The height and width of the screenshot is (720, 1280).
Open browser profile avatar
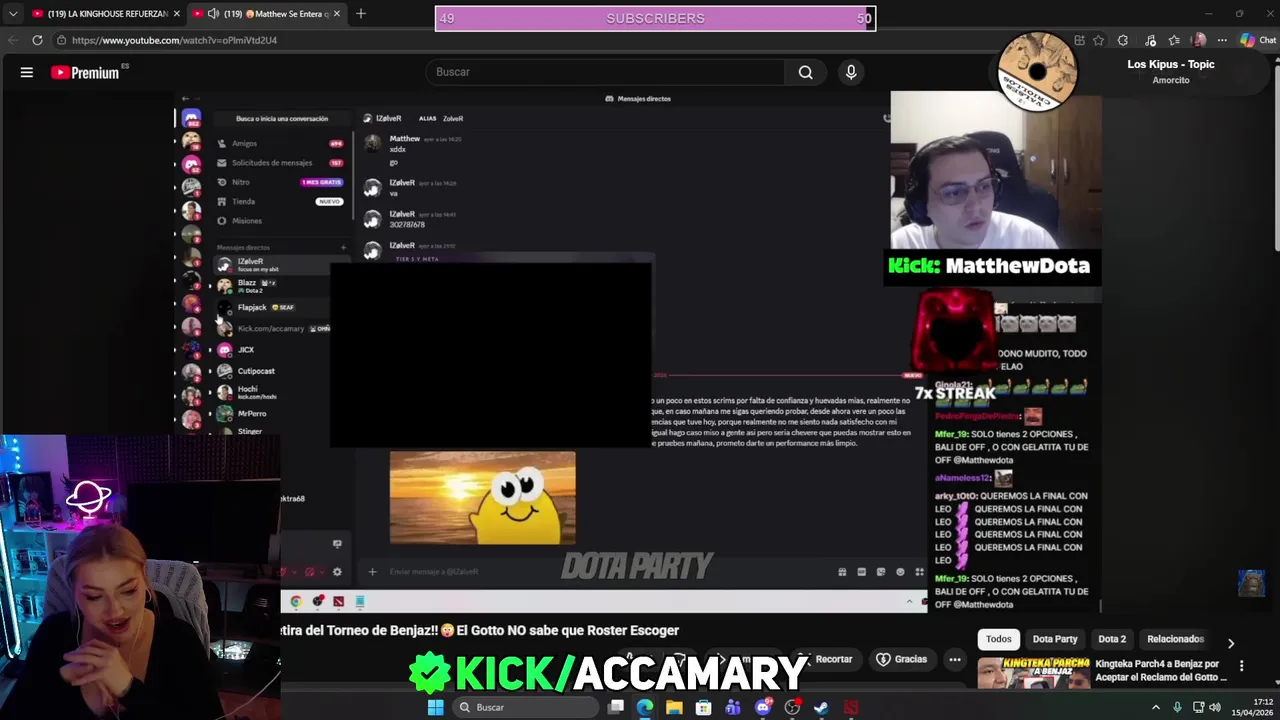click(x=1199, y=40)
